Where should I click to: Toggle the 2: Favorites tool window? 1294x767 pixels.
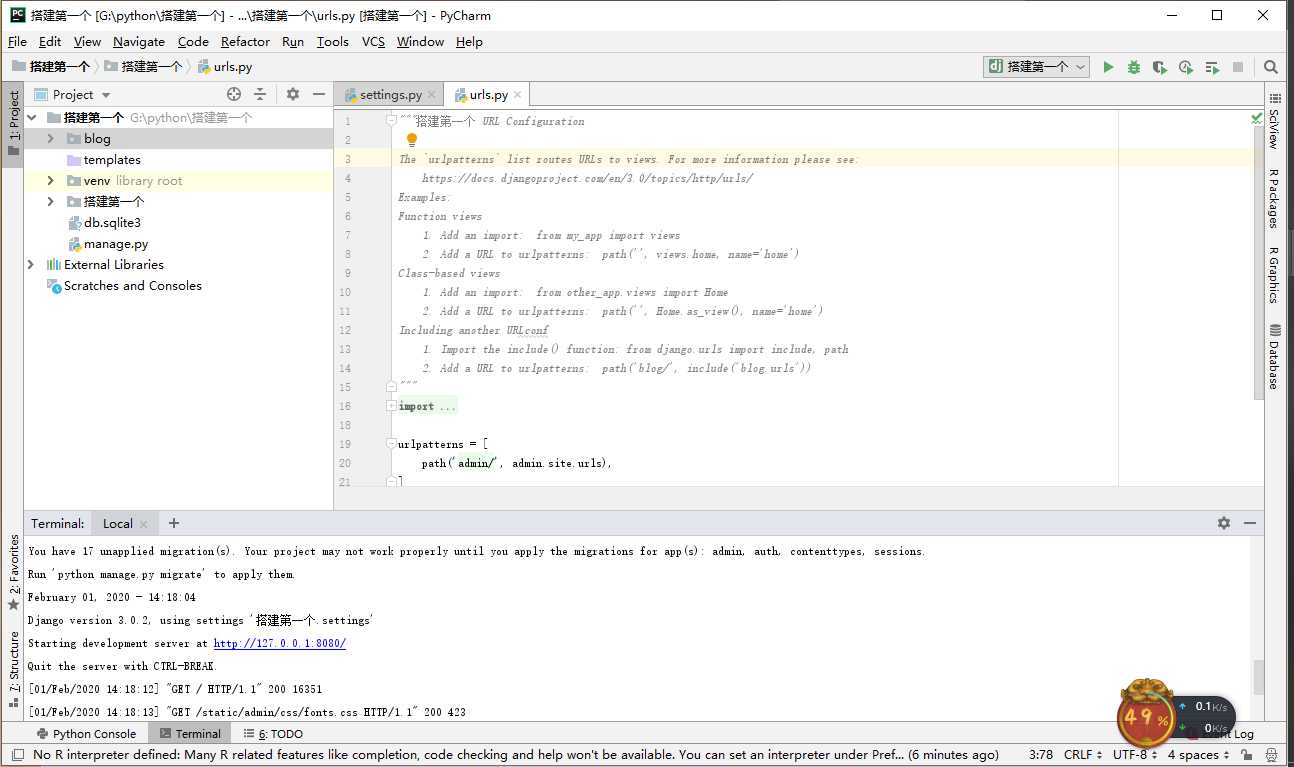[x=13, y=572]
